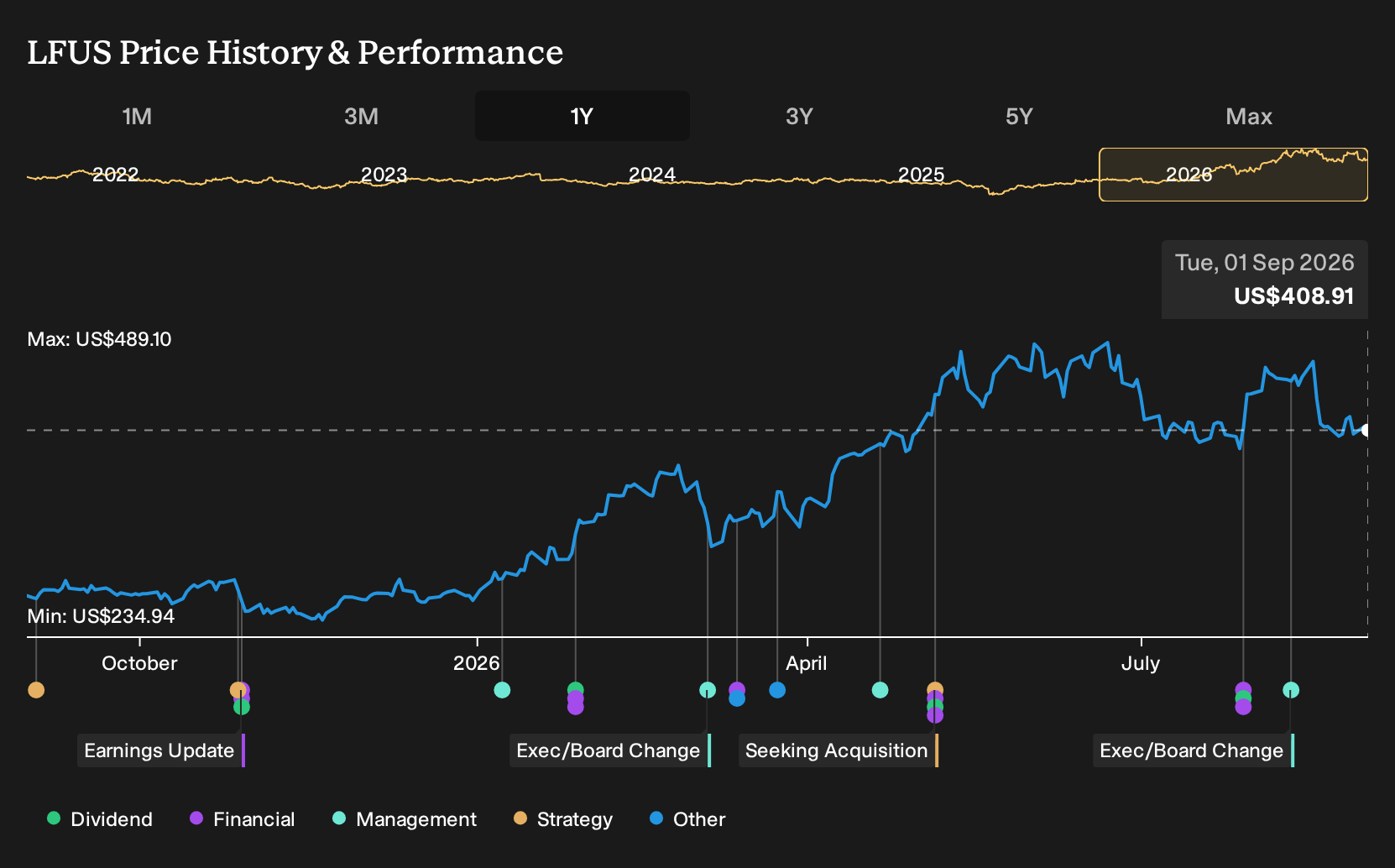Click the Max: US$489.10 label
This screenshot has height=868, width=1395.
click(x=99, y=339)
